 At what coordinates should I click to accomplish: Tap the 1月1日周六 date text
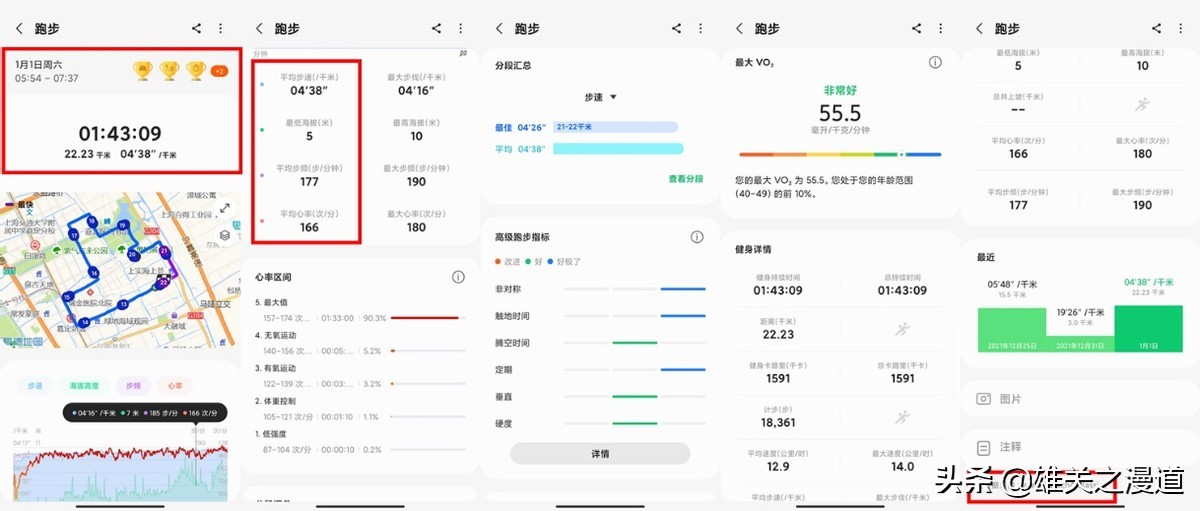click(38, 64)
